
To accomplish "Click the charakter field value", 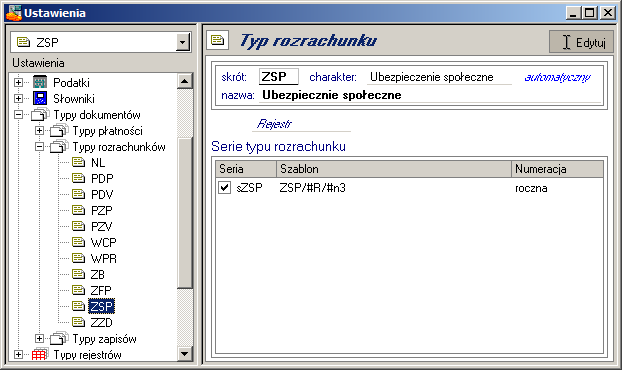I will 439,77.
